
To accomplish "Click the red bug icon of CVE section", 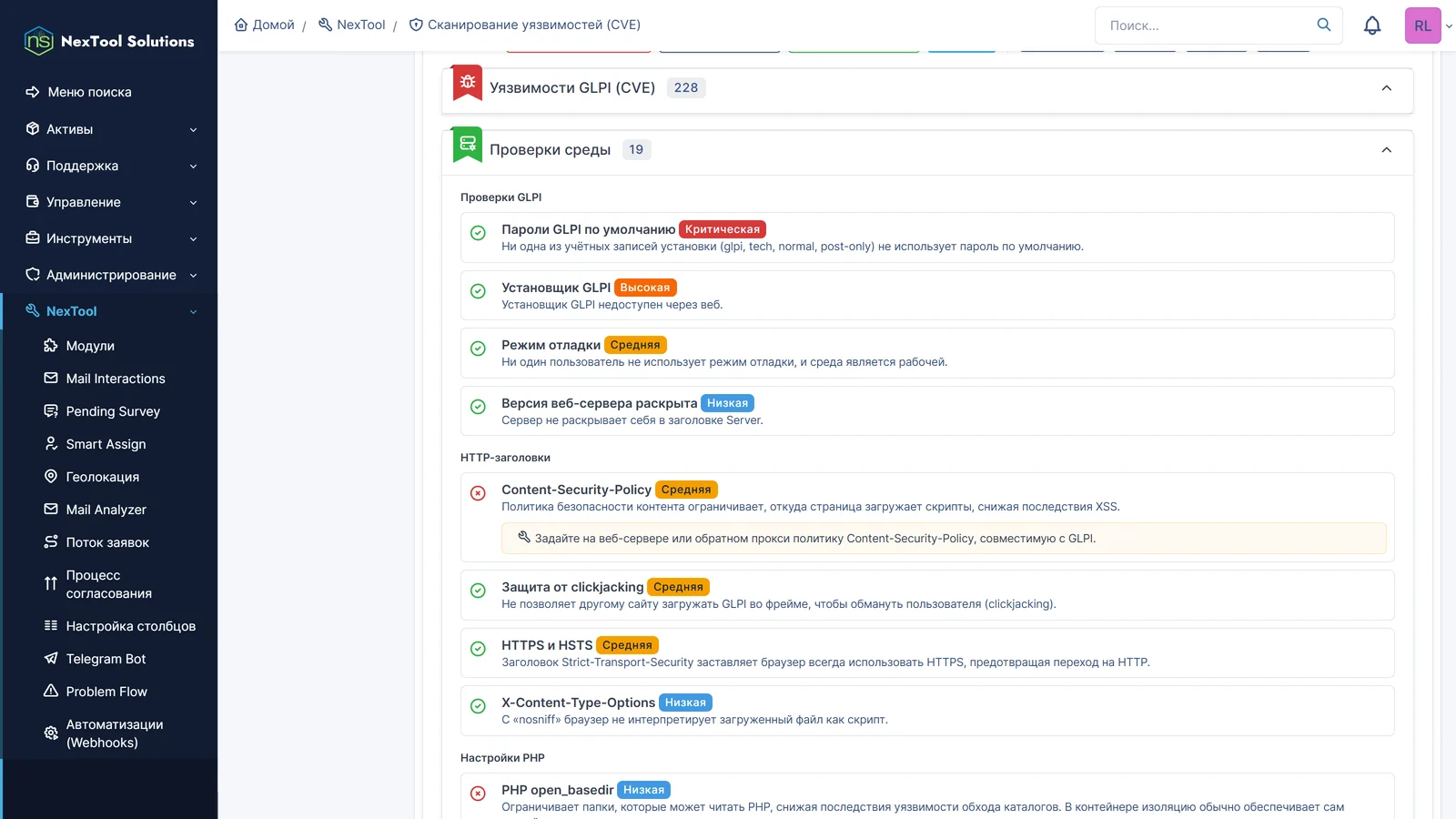I will (468, 83).
